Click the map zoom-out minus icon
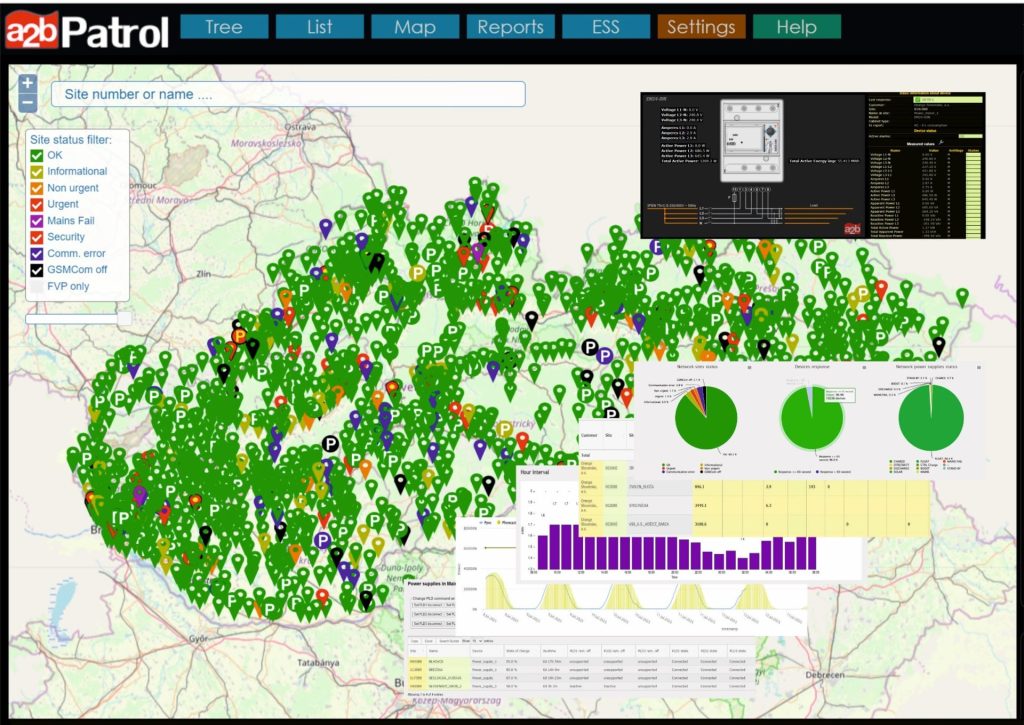The width and height of the screenshot is (1024, 725). [26, 100]
